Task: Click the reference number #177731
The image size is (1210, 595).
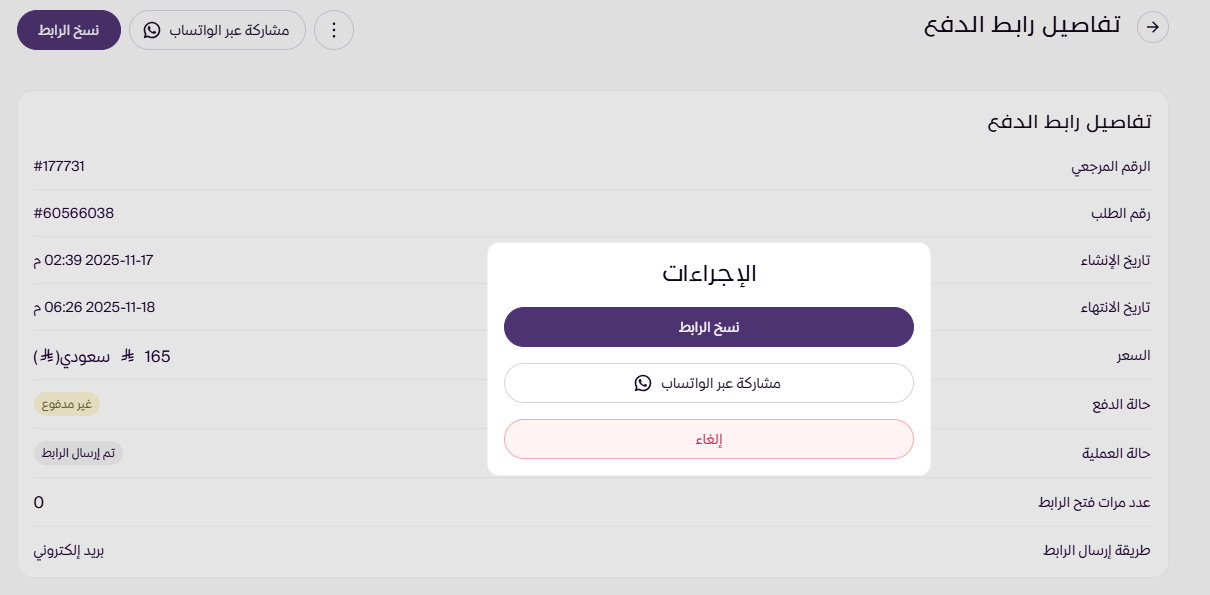Action: click(60, 166)
